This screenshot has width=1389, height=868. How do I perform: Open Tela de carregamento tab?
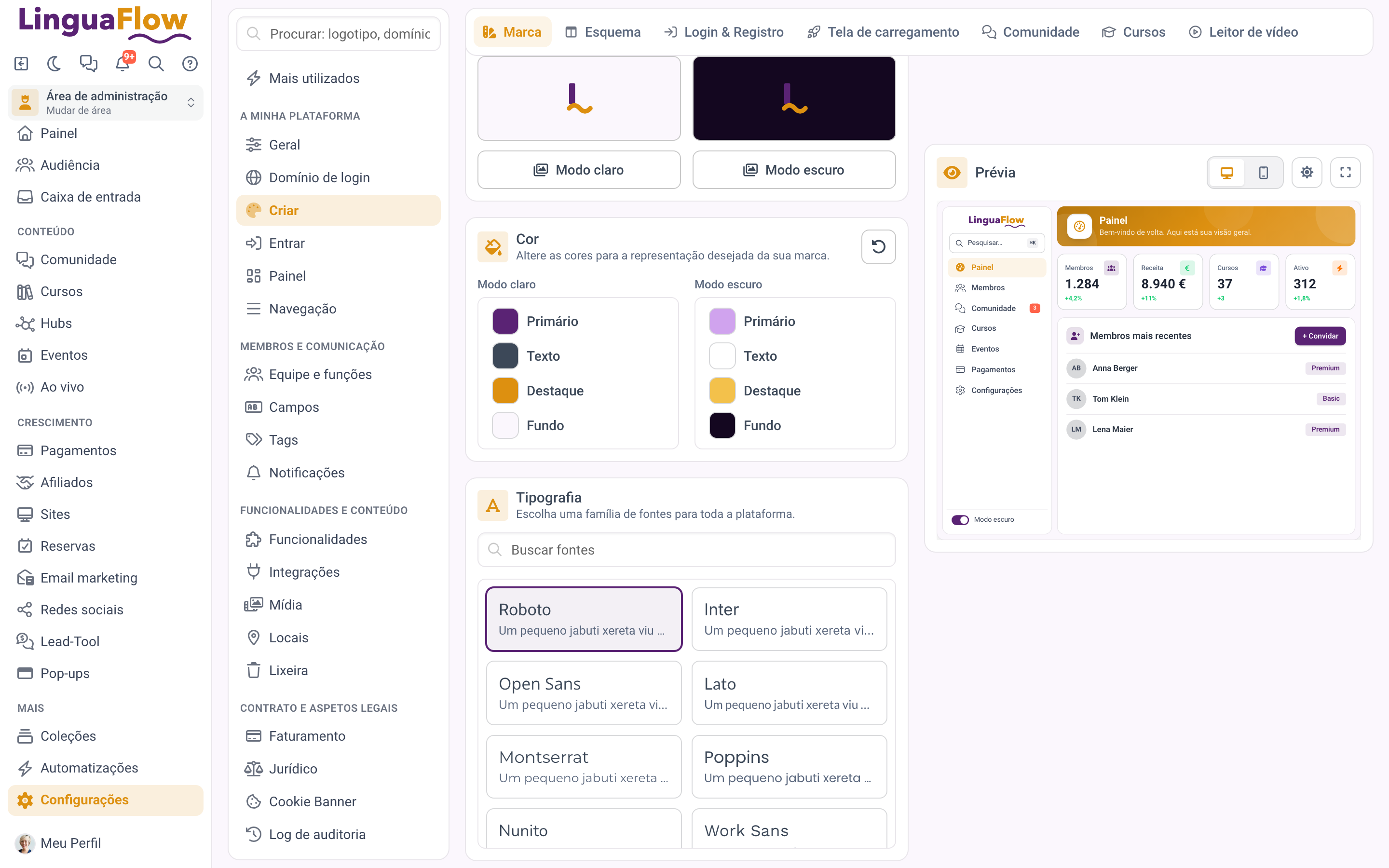(882, 32)
